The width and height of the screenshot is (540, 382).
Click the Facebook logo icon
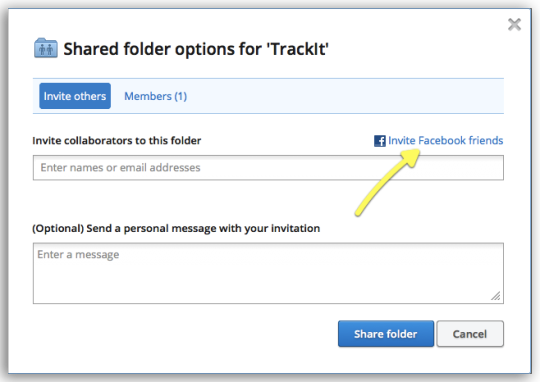coord(380,141)
